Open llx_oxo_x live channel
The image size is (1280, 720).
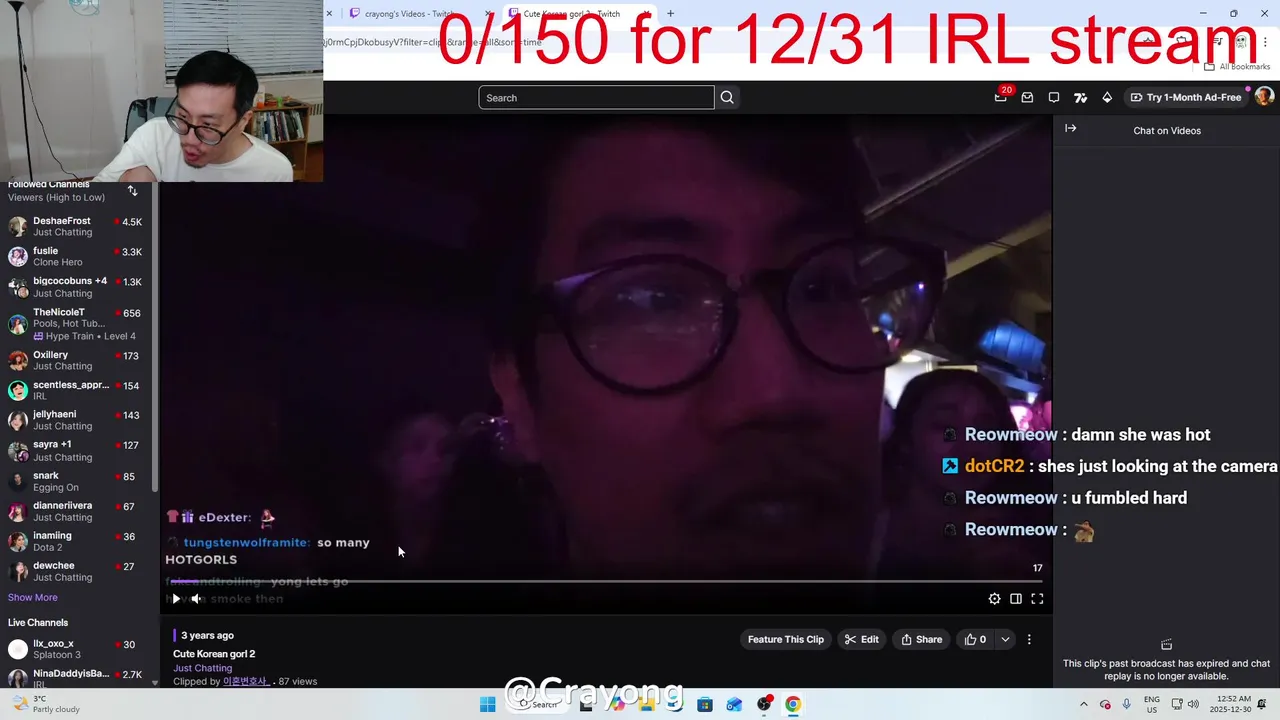(x=76, y=649)
